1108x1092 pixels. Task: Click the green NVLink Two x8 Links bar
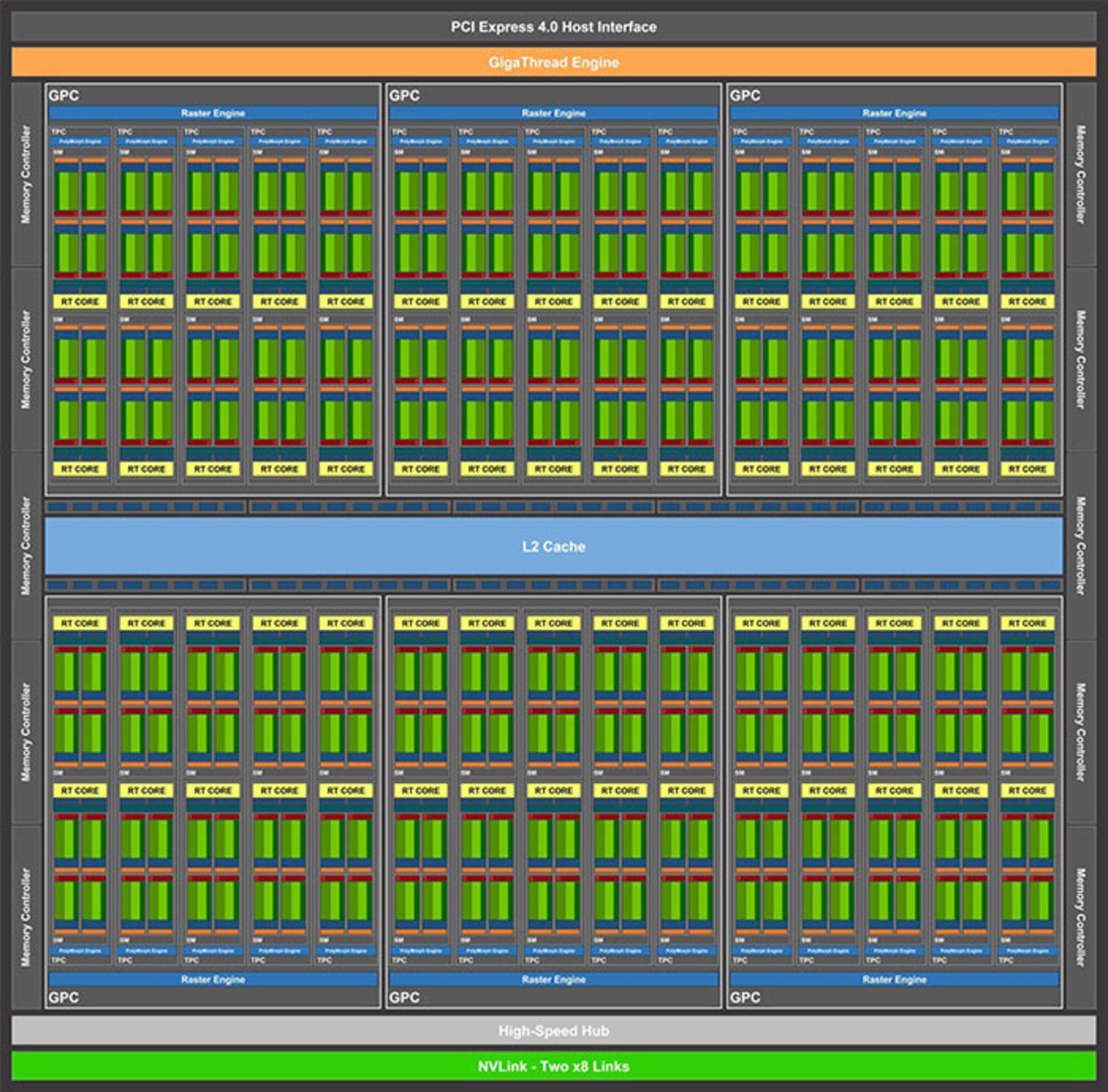[x=553, y=1066]
